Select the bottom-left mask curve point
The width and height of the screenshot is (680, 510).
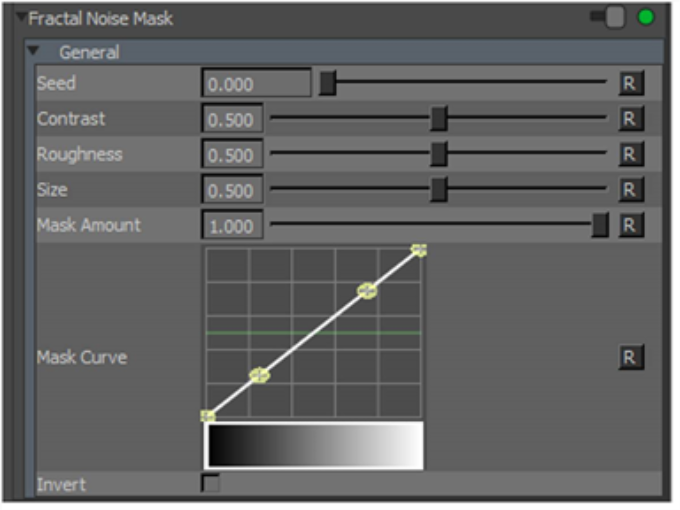point(208,415)
